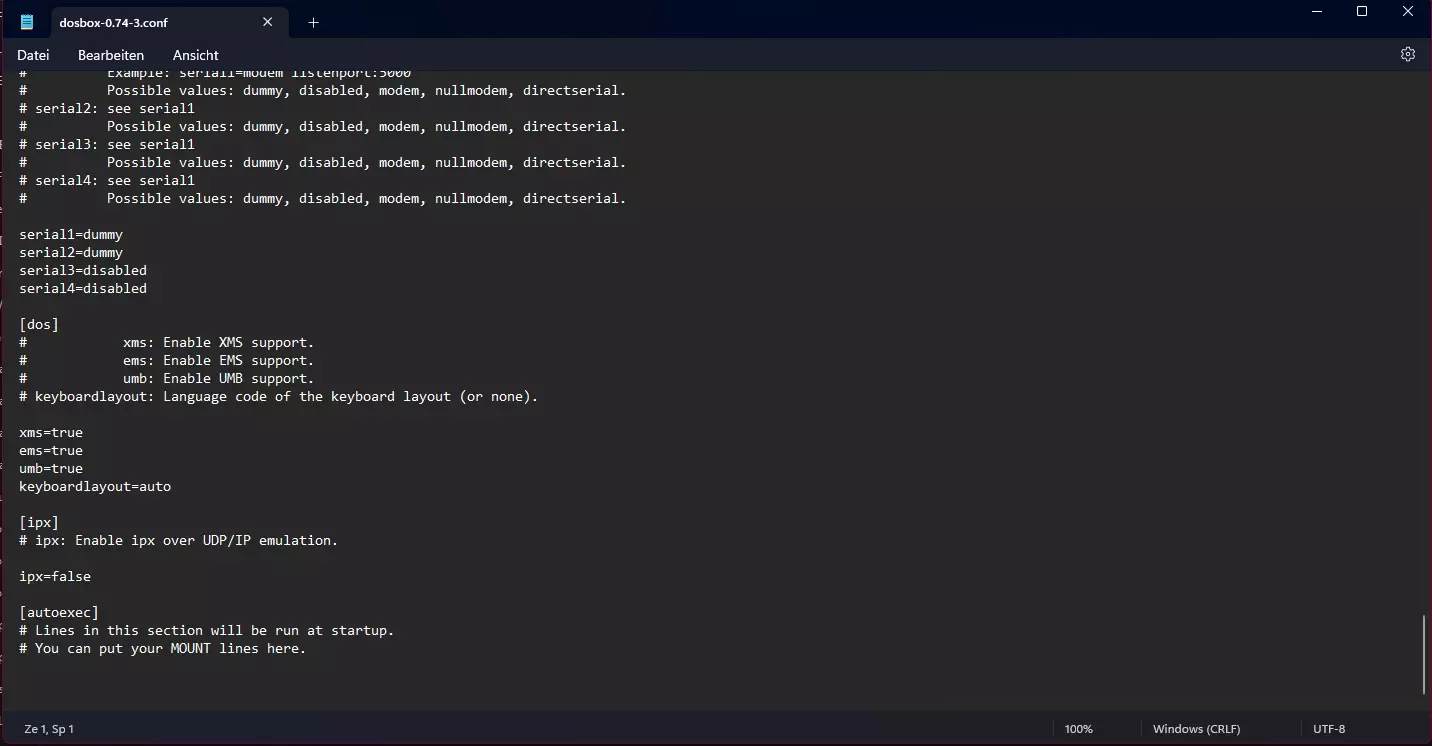Click the line keyboardlayout=auto
The width and height of the screenshot is (1432, 746).
[95, 486]
